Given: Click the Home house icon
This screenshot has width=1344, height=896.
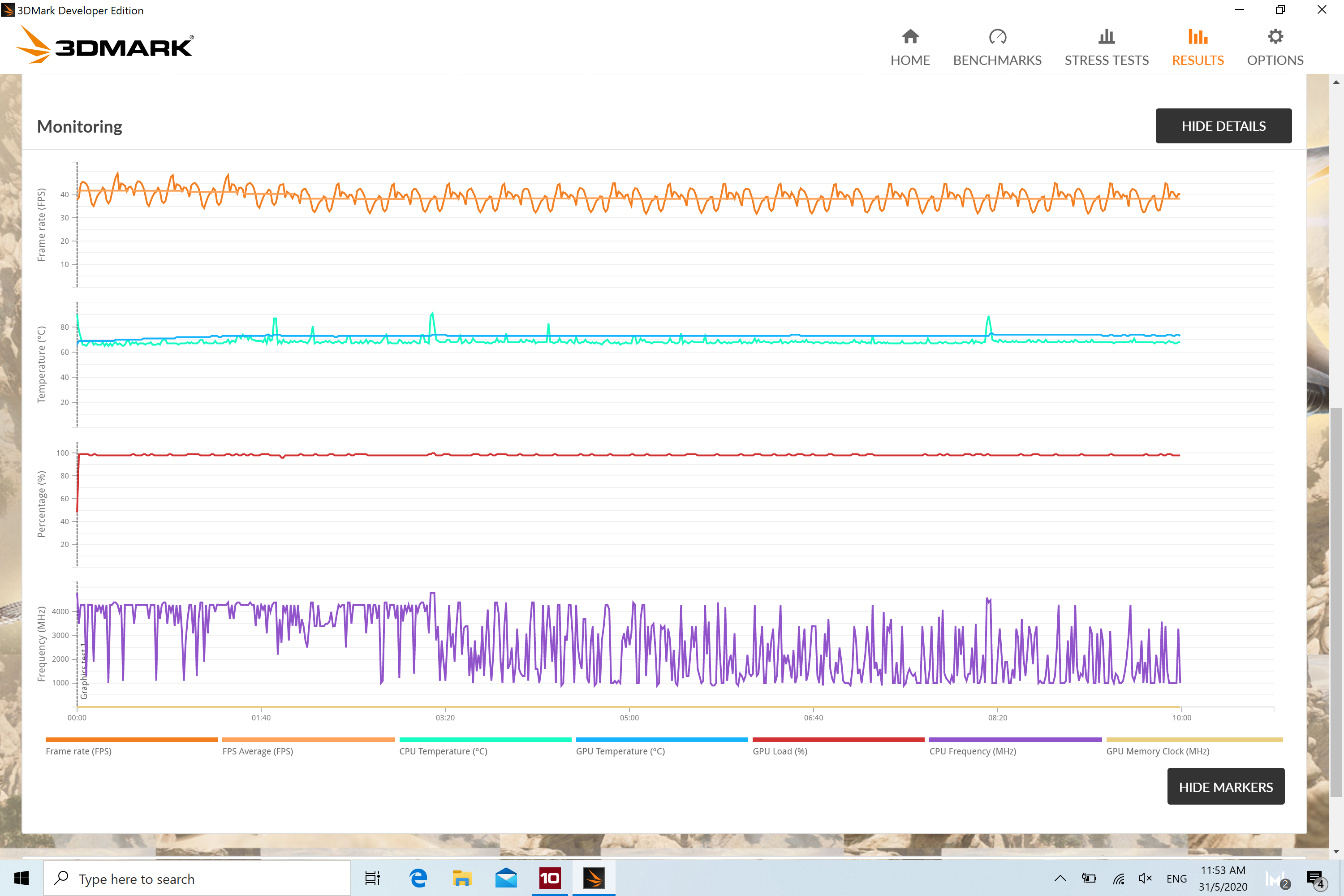Looking at the screenshot, I should pos(910,37).
